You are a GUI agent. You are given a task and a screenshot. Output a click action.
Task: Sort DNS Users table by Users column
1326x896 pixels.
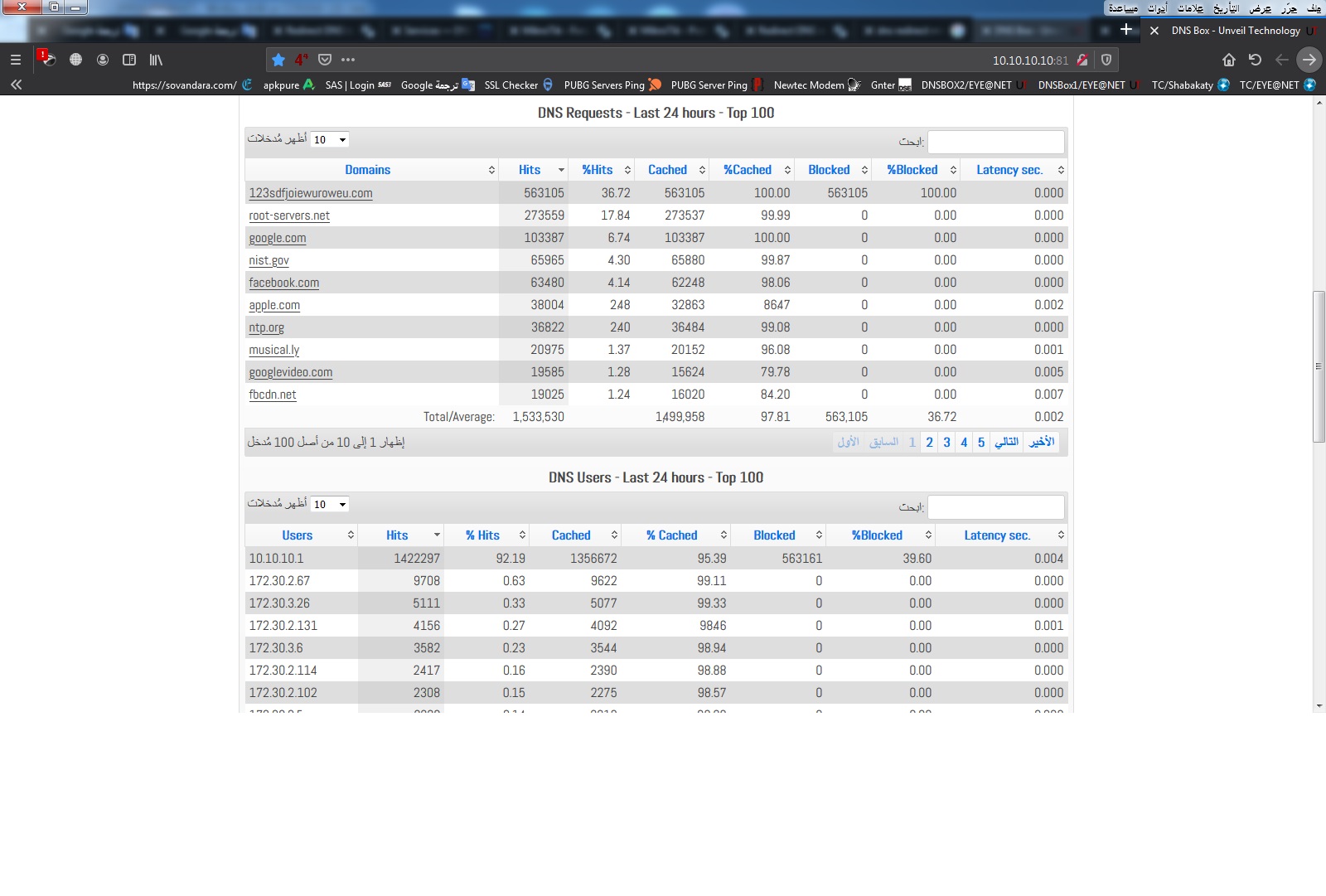302,535
